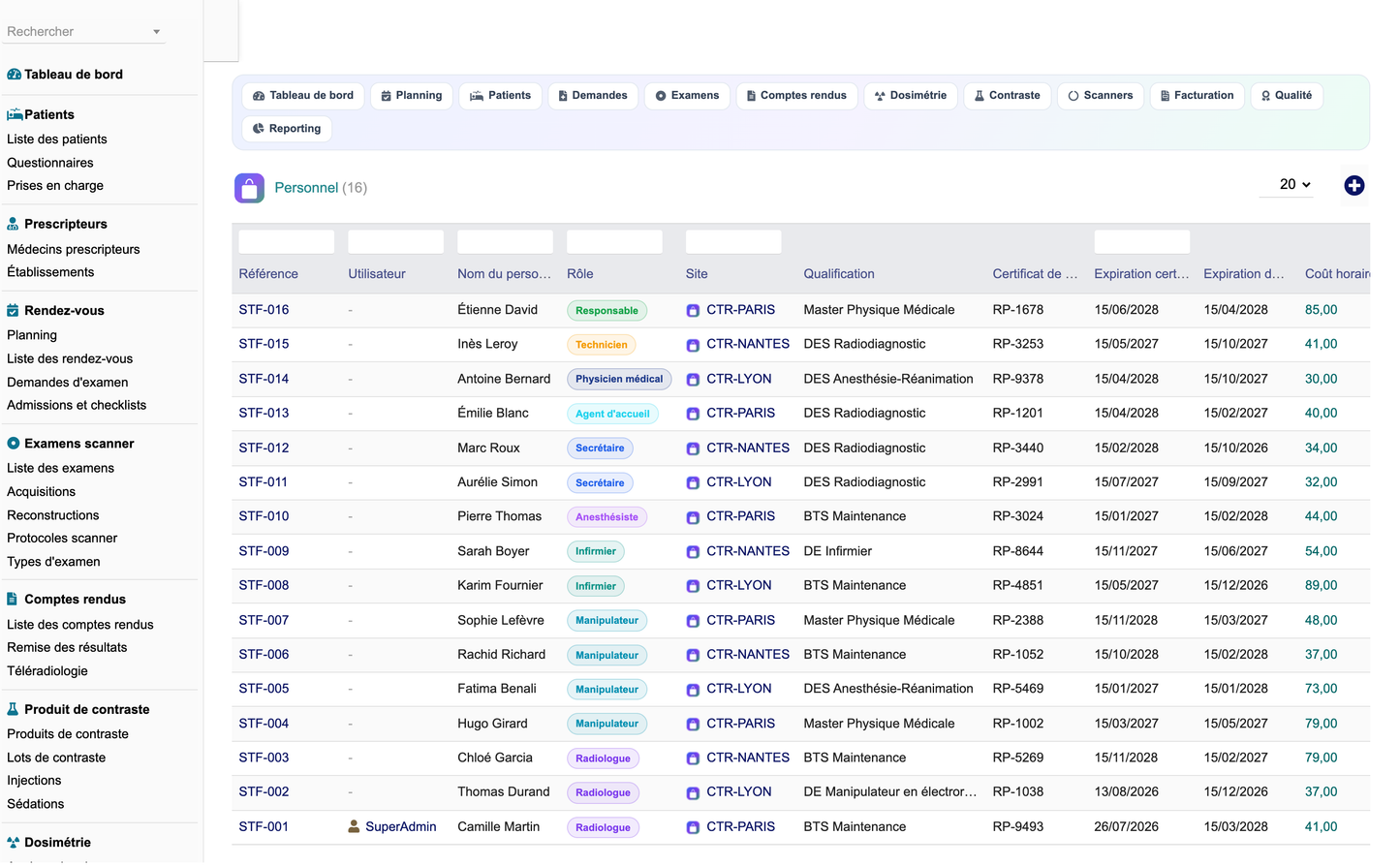Click the site icon beside CTR-PARIS in STF-016 row
Image resolution: width=1400 pixels, height=866 pixels.
coord(693,311)
